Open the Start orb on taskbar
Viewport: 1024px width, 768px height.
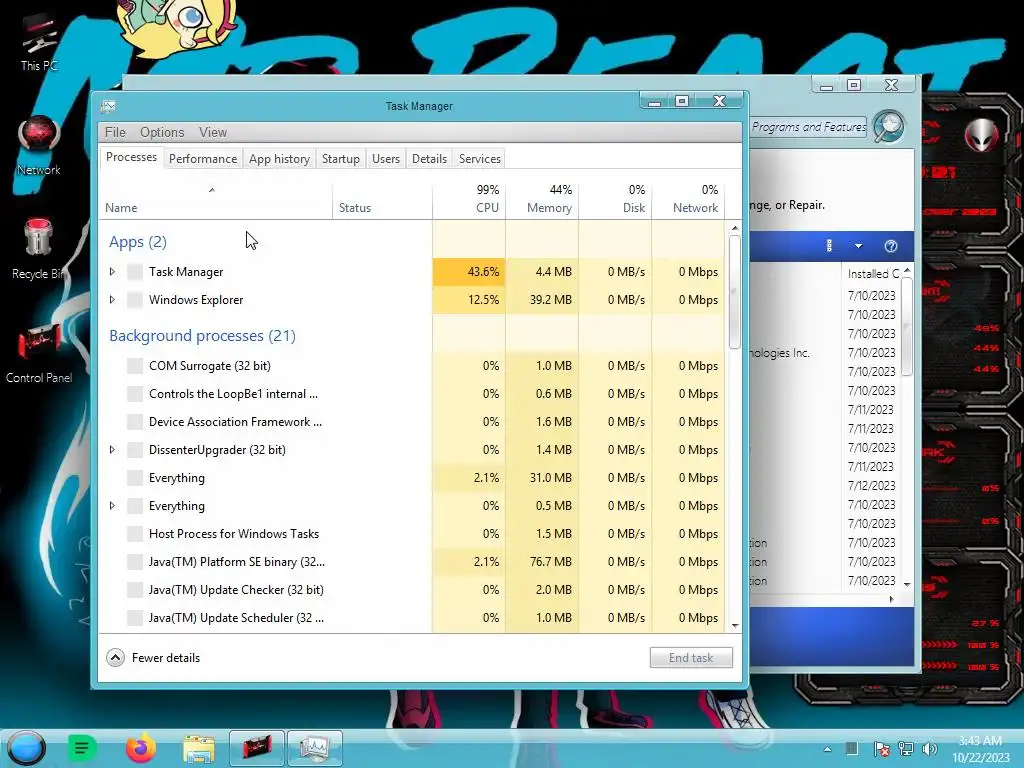coord(26,748)
